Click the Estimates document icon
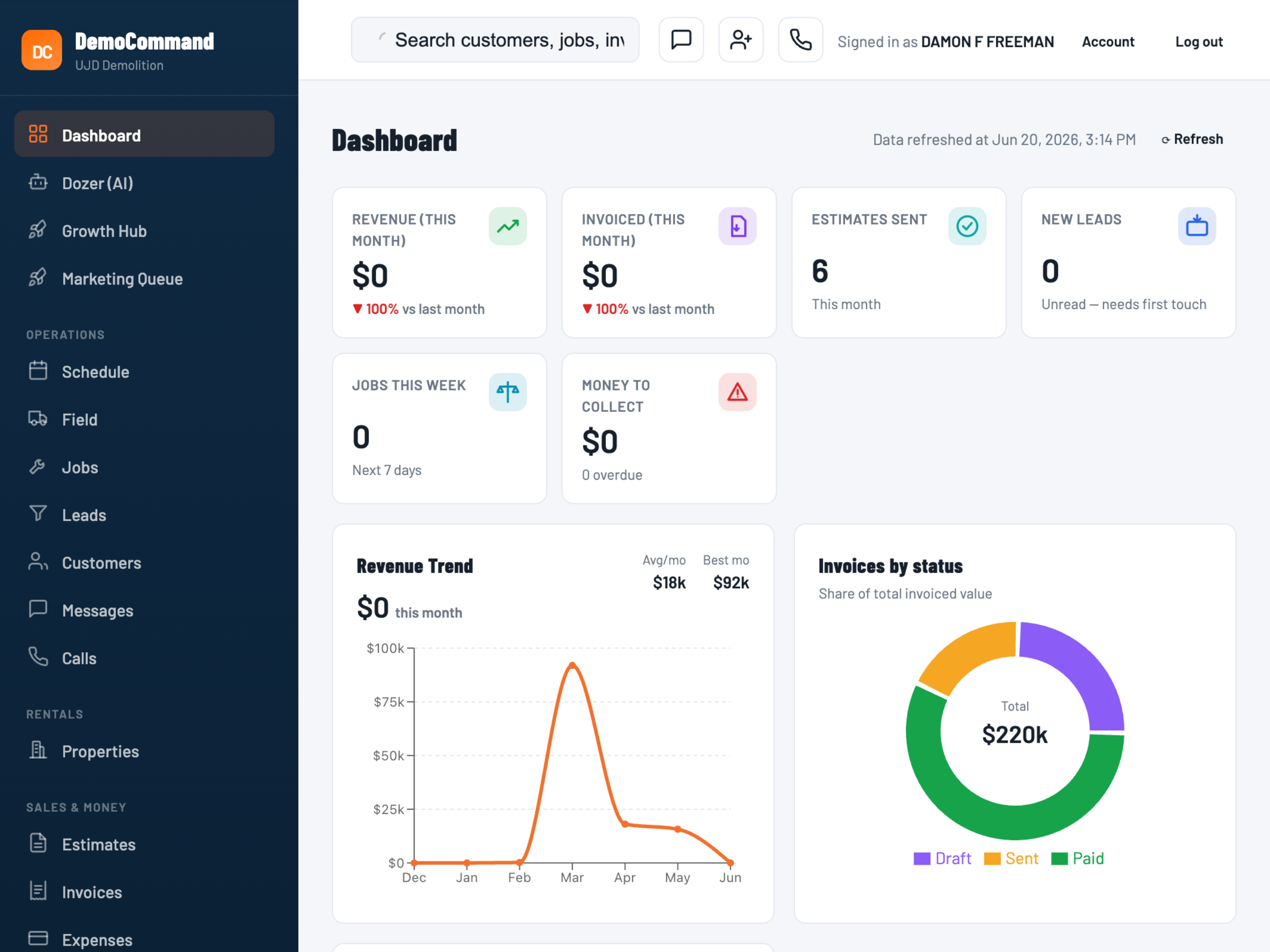The width and height of the screenshot is (1270, 952). click(x=38, y=843)
